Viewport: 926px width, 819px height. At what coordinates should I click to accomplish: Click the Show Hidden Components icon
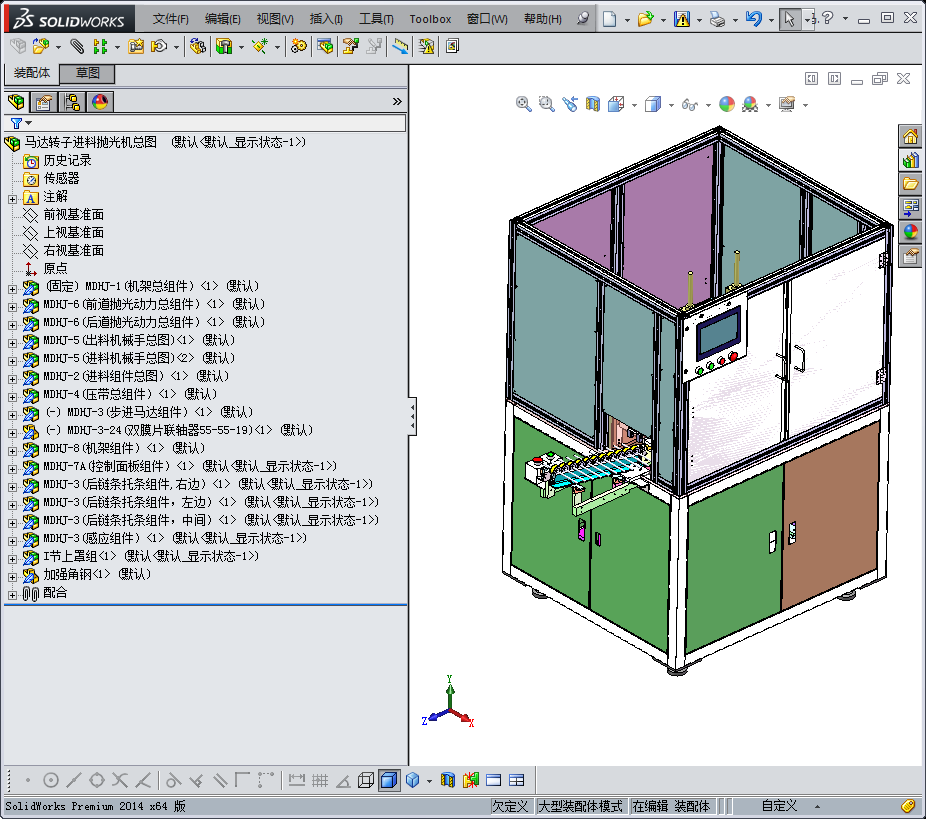198,46
